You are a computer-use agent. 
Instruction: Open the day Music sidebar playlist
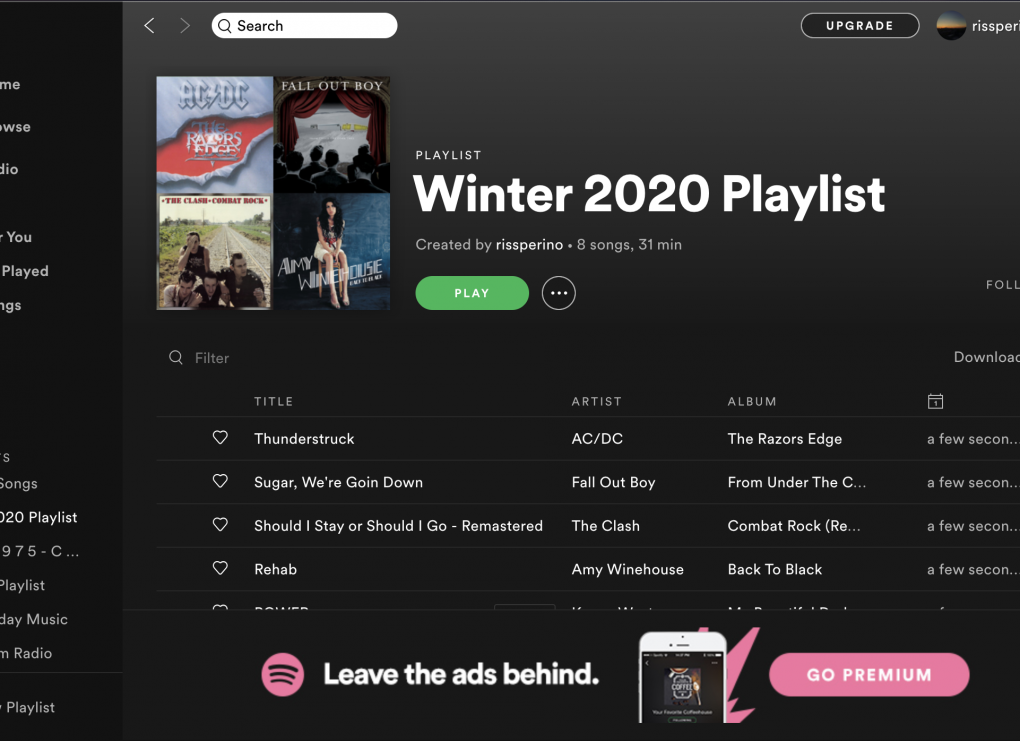click(34, 619)
